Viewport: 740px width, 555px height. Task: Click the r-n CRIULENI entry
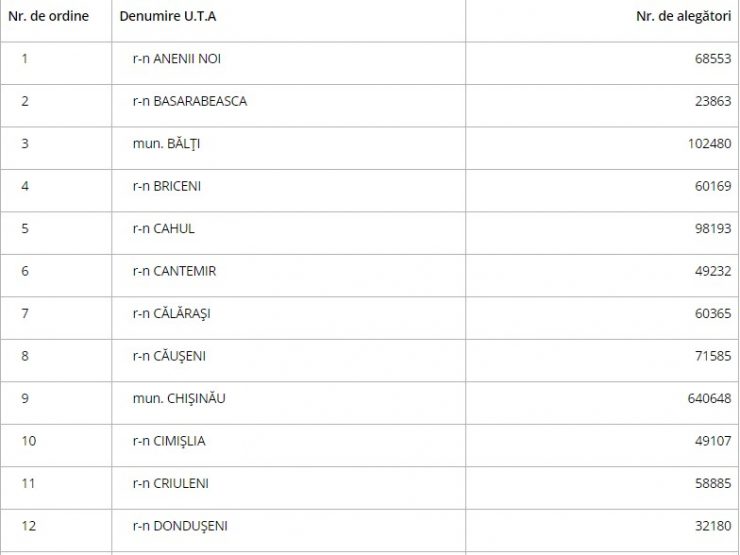click(170, 483)
